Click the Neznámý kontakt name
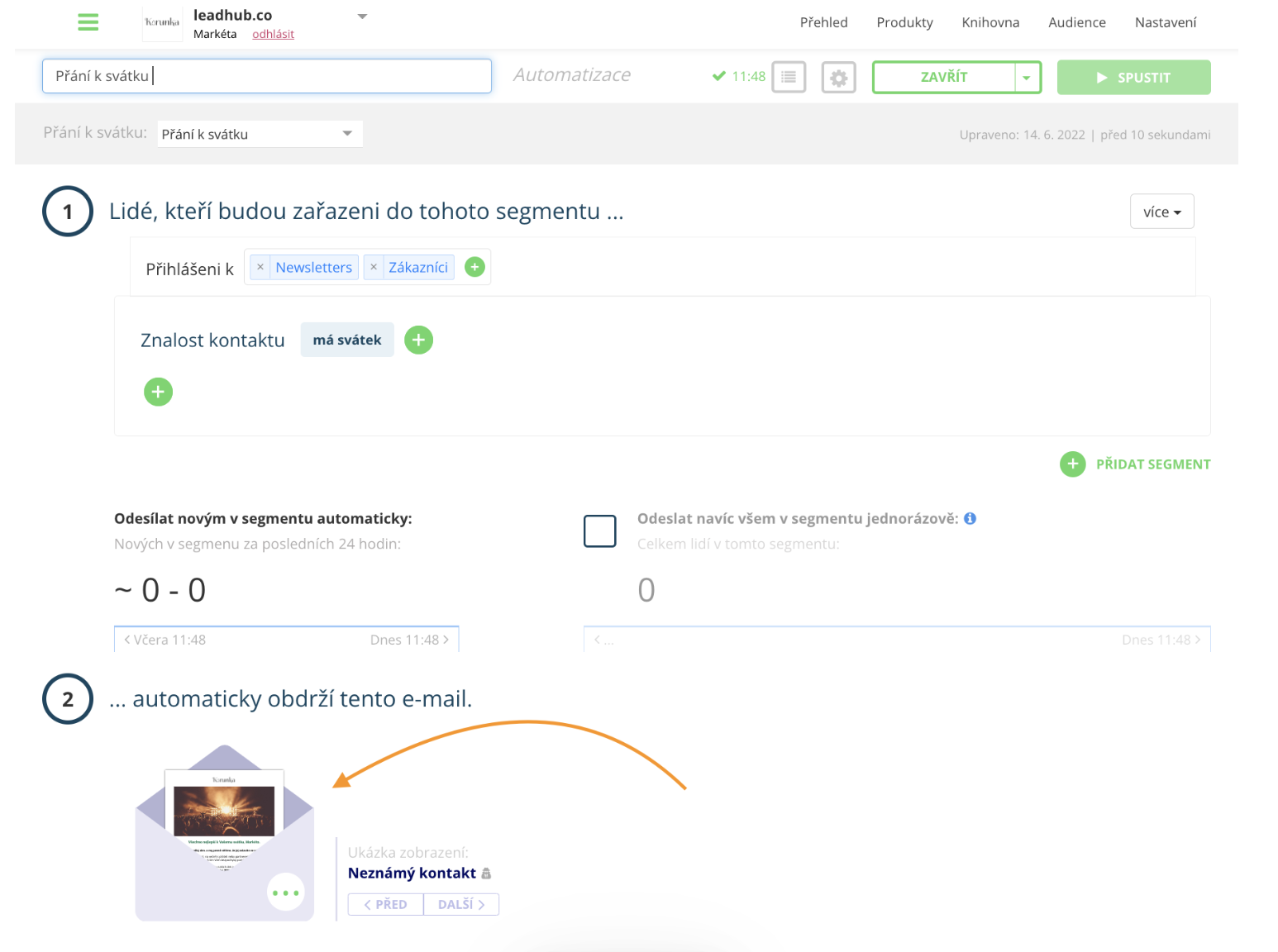The height and width of the screenshot is (952, 1278). (412, 873)
